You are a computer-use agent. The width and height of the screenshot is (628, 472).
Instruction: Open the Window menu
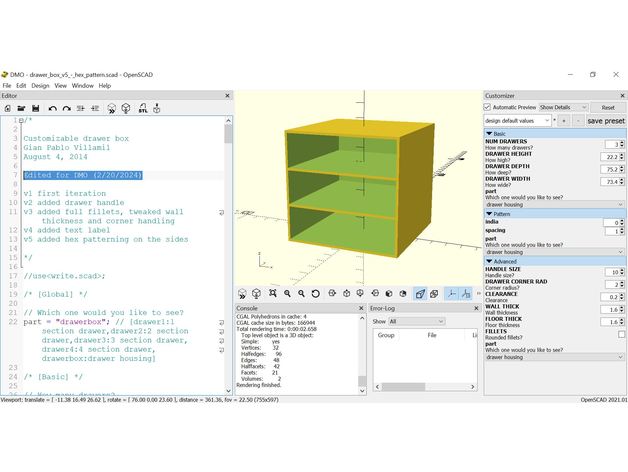[82, 86]
